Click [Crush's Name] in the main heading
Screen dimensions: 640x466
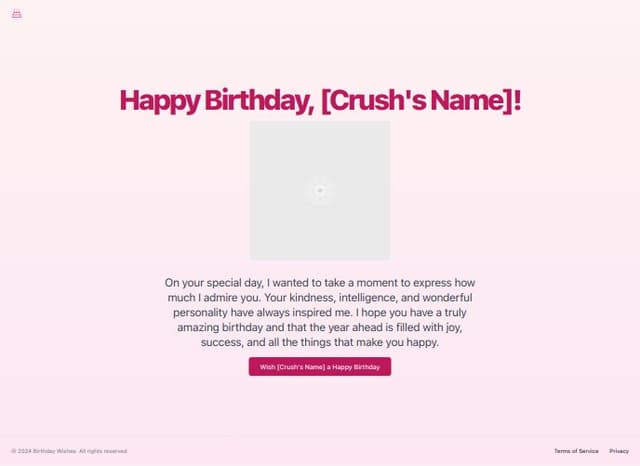click(x=416, y=100)
